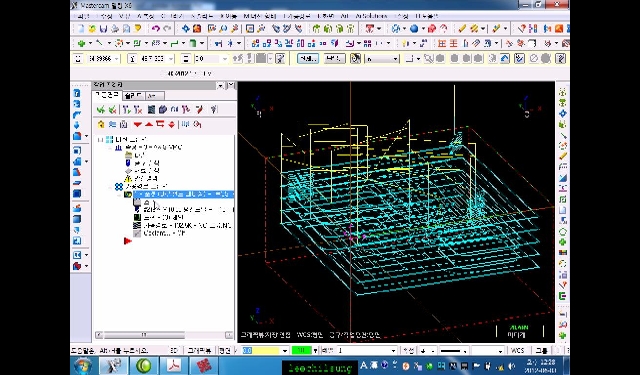Toggle display only selected toolpaths
Screen dimensions: 640x375
(x=185, y=124)
